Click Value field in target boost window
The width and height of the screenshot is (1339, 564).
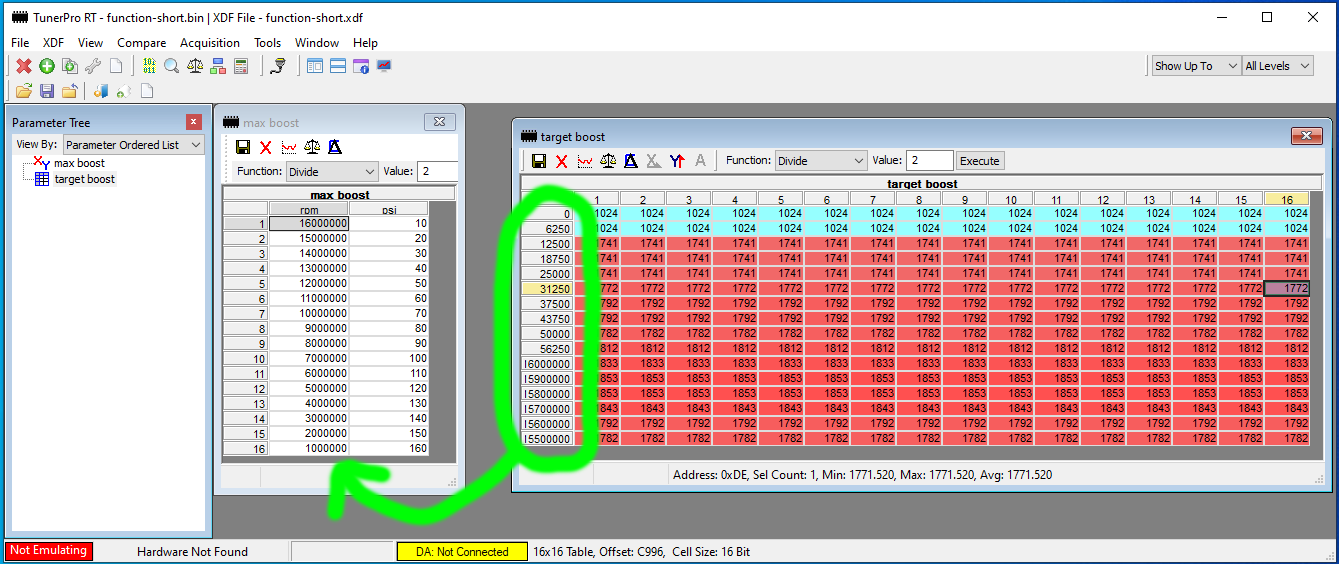click(928, 161)
